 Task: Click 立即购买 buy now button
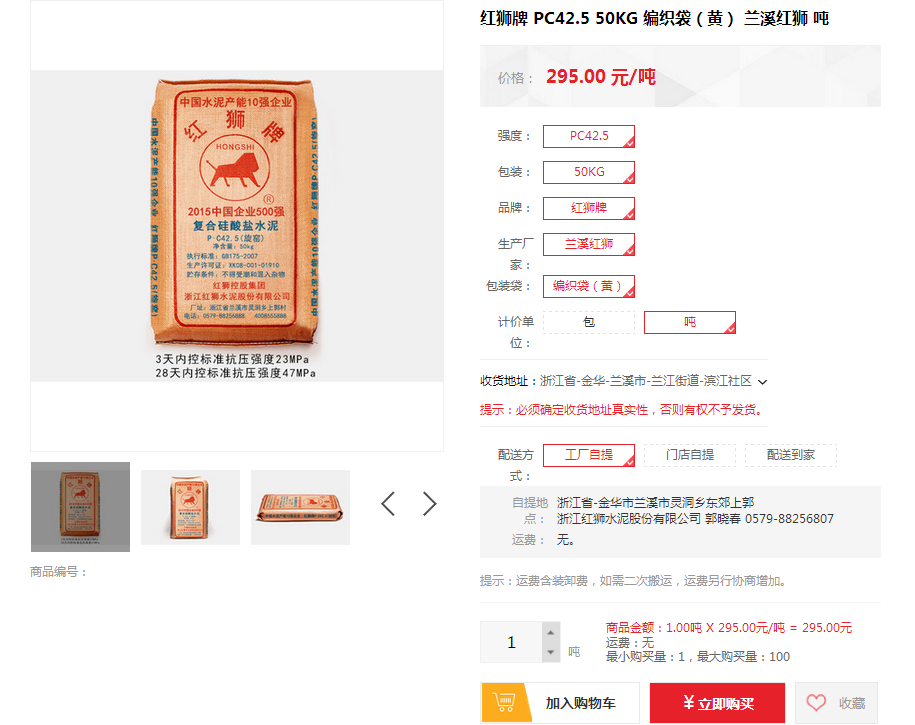point(717,703)
